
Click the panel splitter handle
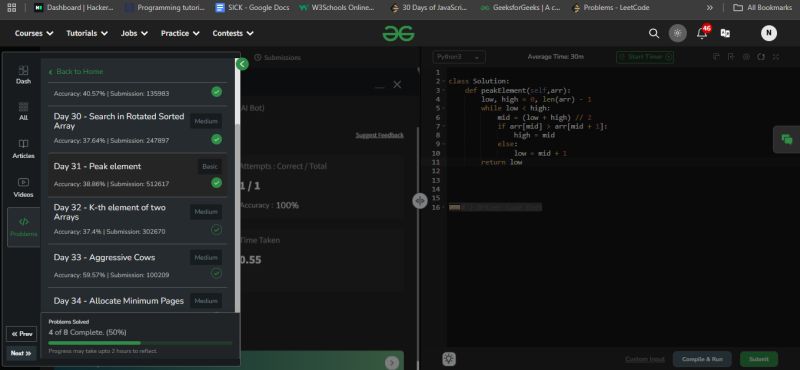point(419,201)
